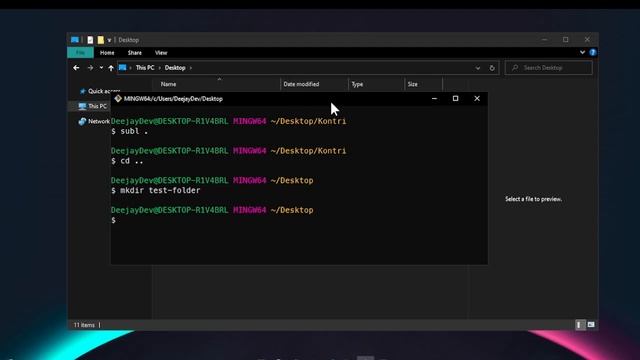The image size is (640, 360).
Task: Expand the chevron after Desktop breadcrumb
Action: point(191,68)
